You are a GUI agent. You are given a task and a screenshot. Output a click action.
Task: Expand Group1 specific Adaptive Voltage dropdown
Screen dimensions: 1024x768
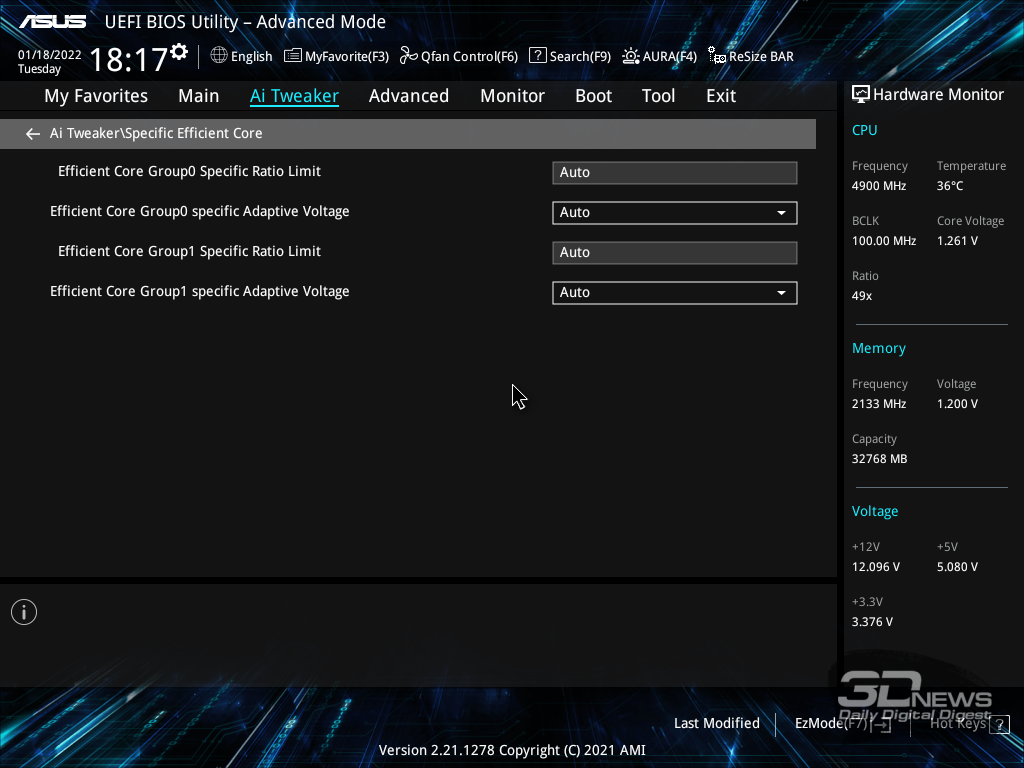pyautogui.click(x=675, y=293)
